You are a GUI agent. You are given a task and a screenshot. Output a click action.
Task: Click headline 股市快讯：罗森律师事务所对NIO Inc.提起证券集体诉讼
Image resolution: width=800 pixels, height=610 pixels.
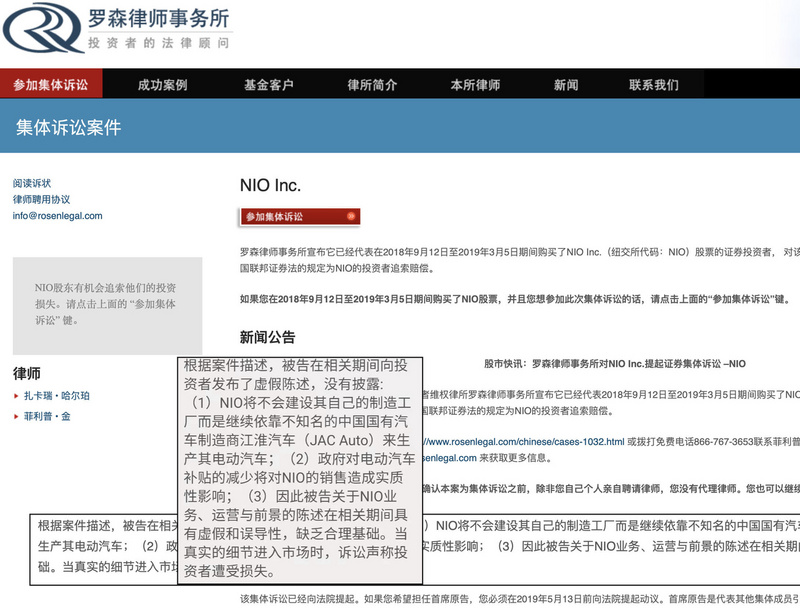click(614, 364)
